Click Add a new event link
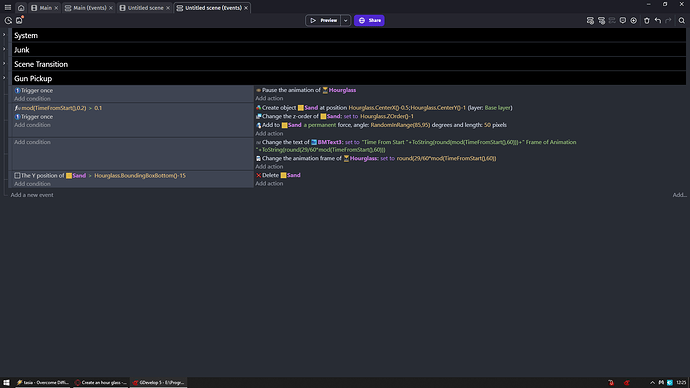This screenshot has height=388, width=690. click(32, 195)
